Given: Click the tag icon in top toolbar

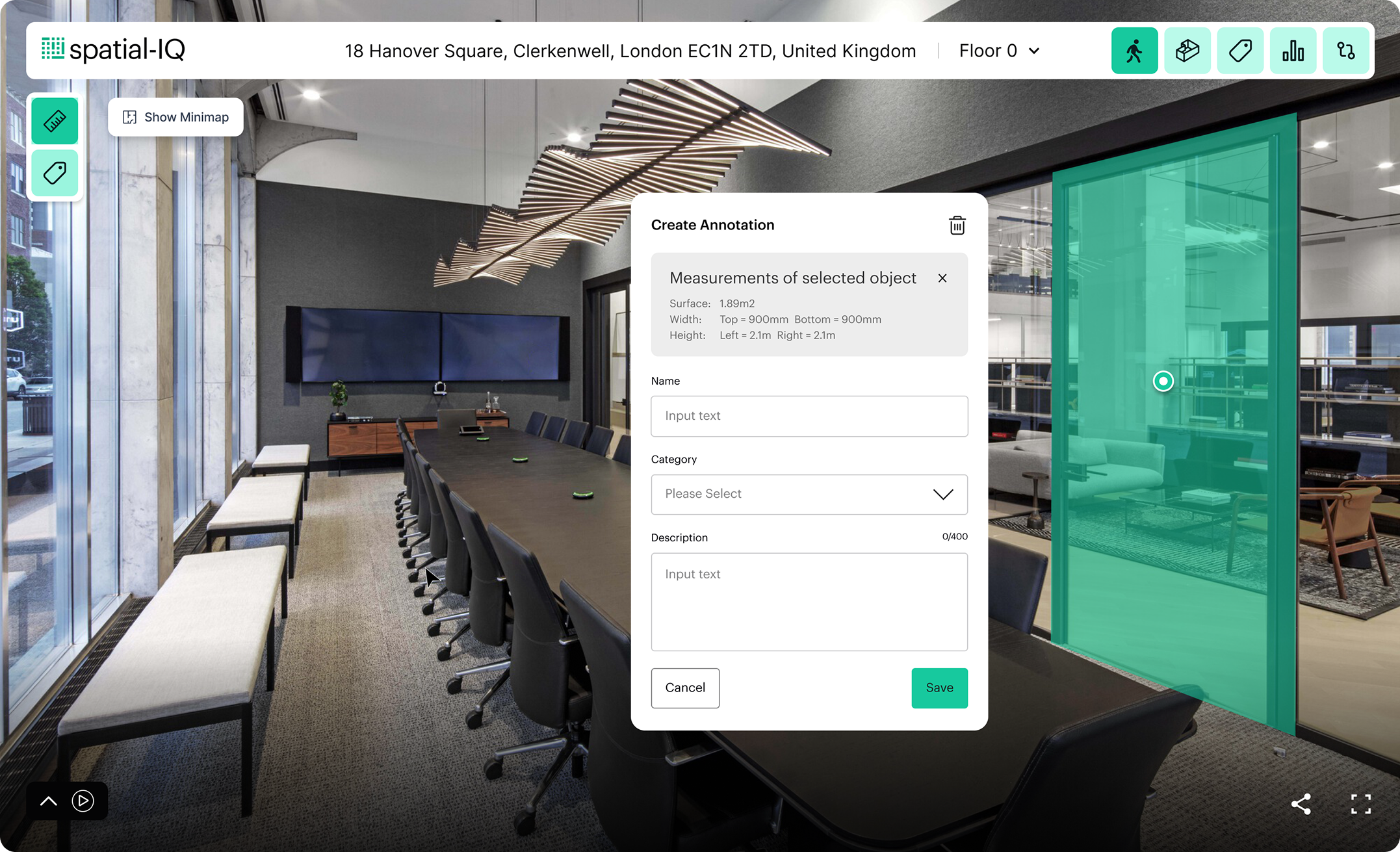Looking at the screenshot, I should [1240, 51].
